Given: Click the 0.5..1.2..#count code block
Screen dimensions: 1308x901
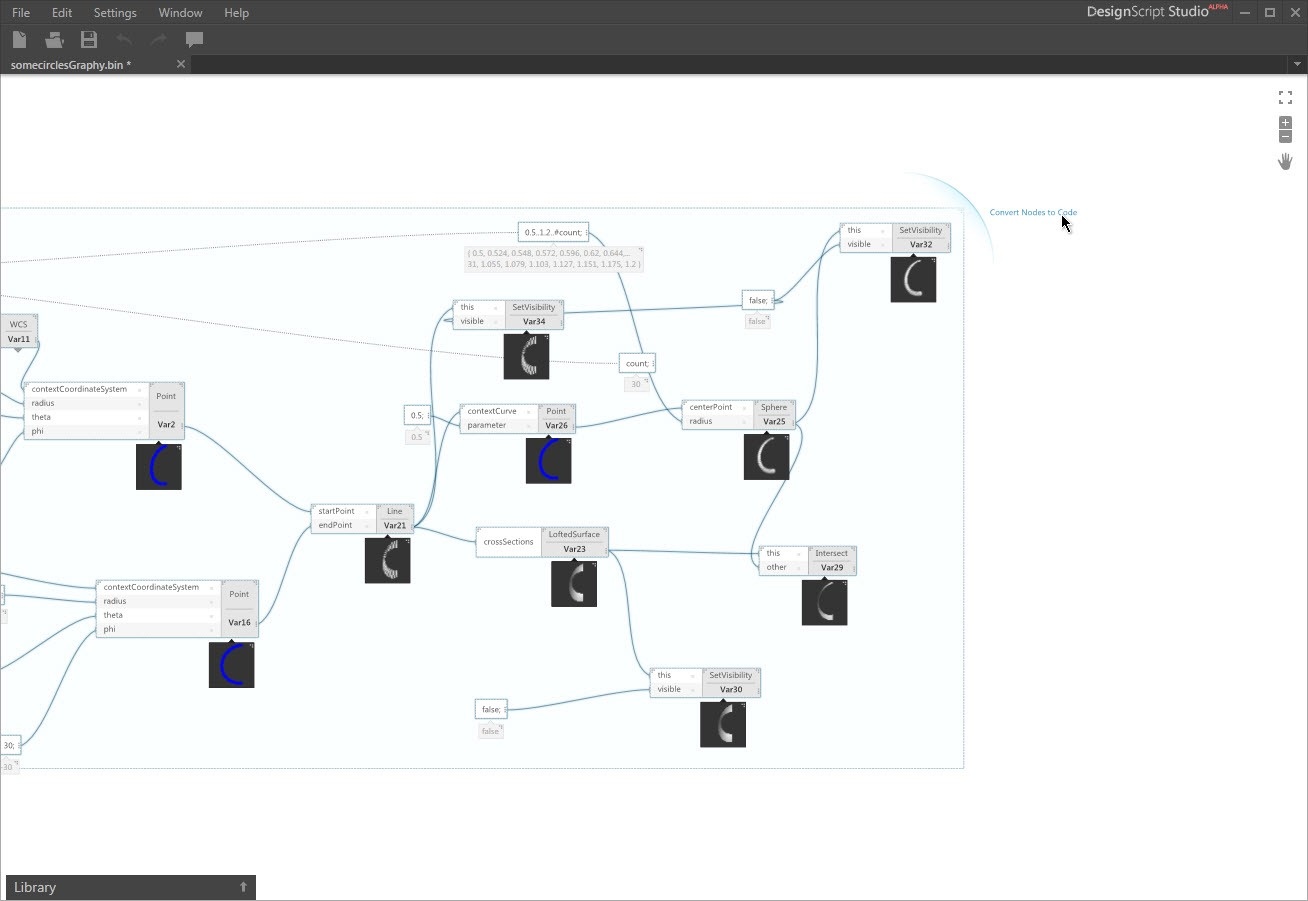Looking at the screenshot, I should coord(553,232).
